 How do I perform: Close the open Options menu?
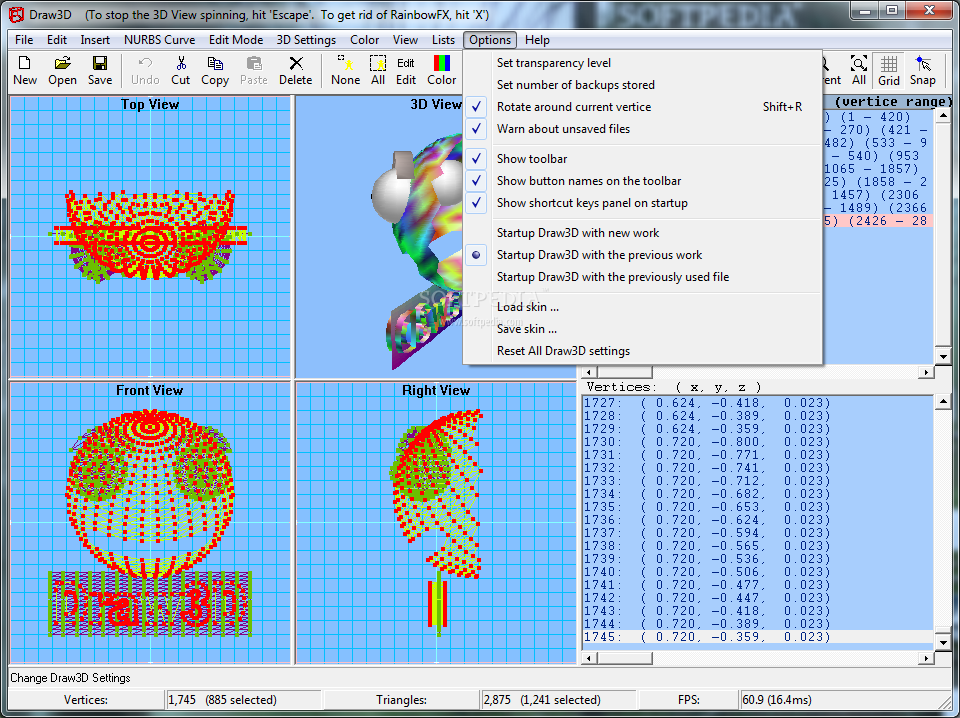[490, 40]
